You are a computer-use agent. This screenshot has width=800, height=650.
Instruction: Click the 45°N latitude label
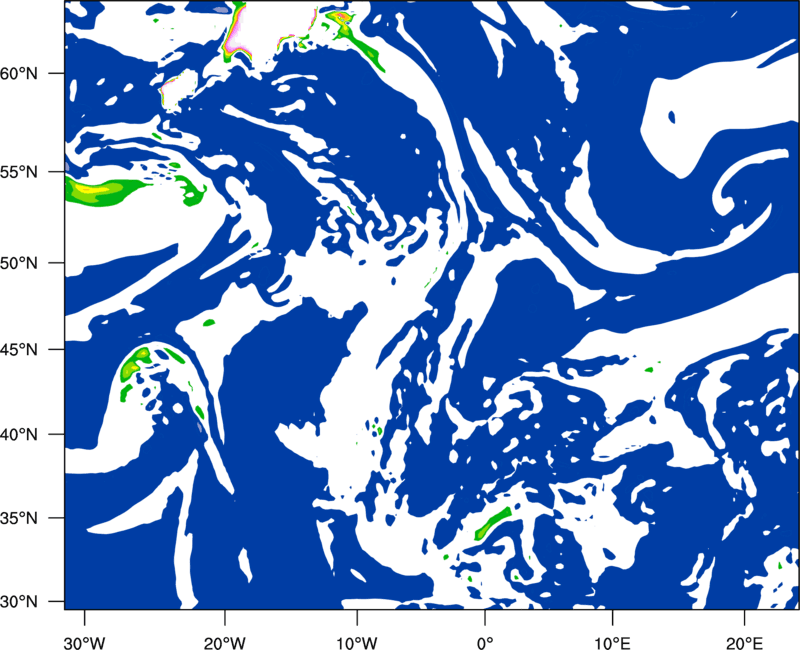[x=19, y=350]
